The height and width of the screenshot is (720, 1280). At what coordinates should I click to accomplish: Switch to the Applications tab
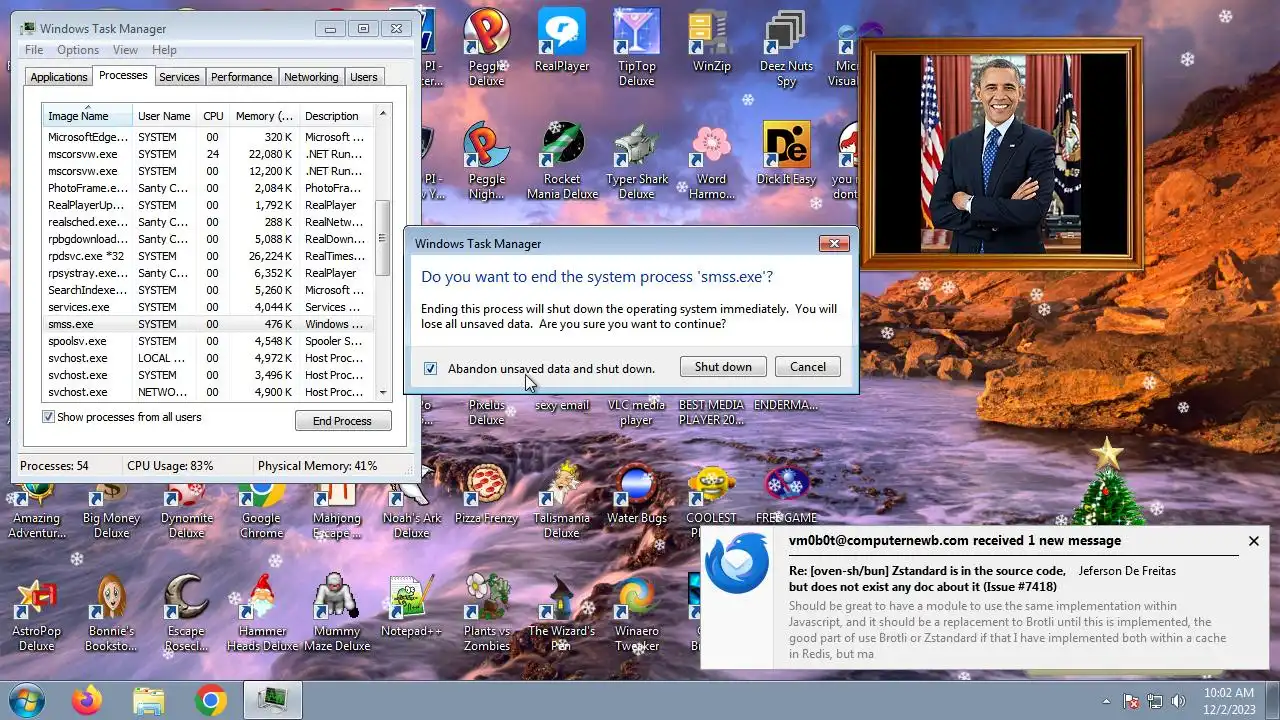[x=58, y=77]
